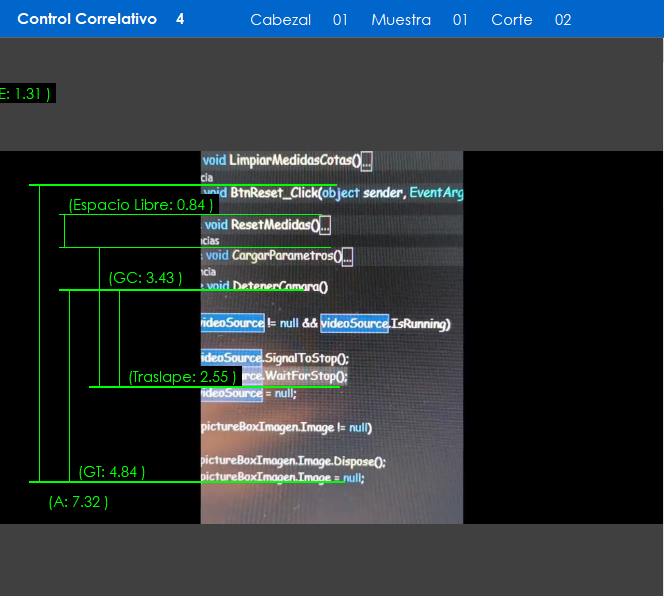Select the A: 7.32 measurement label
Screen dimensions: 664x596
(78, 502)
